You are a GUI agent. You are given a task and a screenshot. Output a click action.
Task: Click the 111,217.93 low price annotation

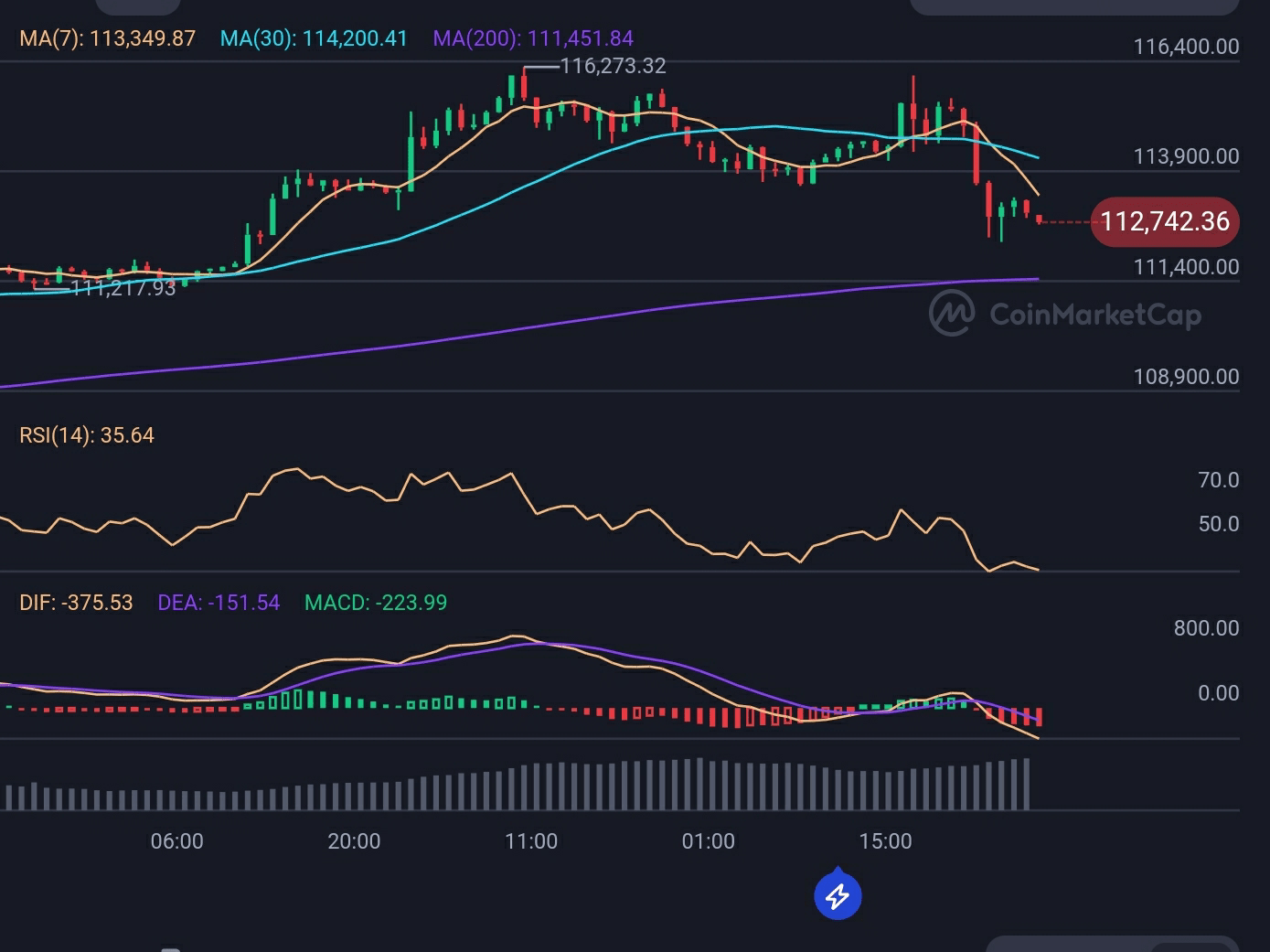coord(123,288)
